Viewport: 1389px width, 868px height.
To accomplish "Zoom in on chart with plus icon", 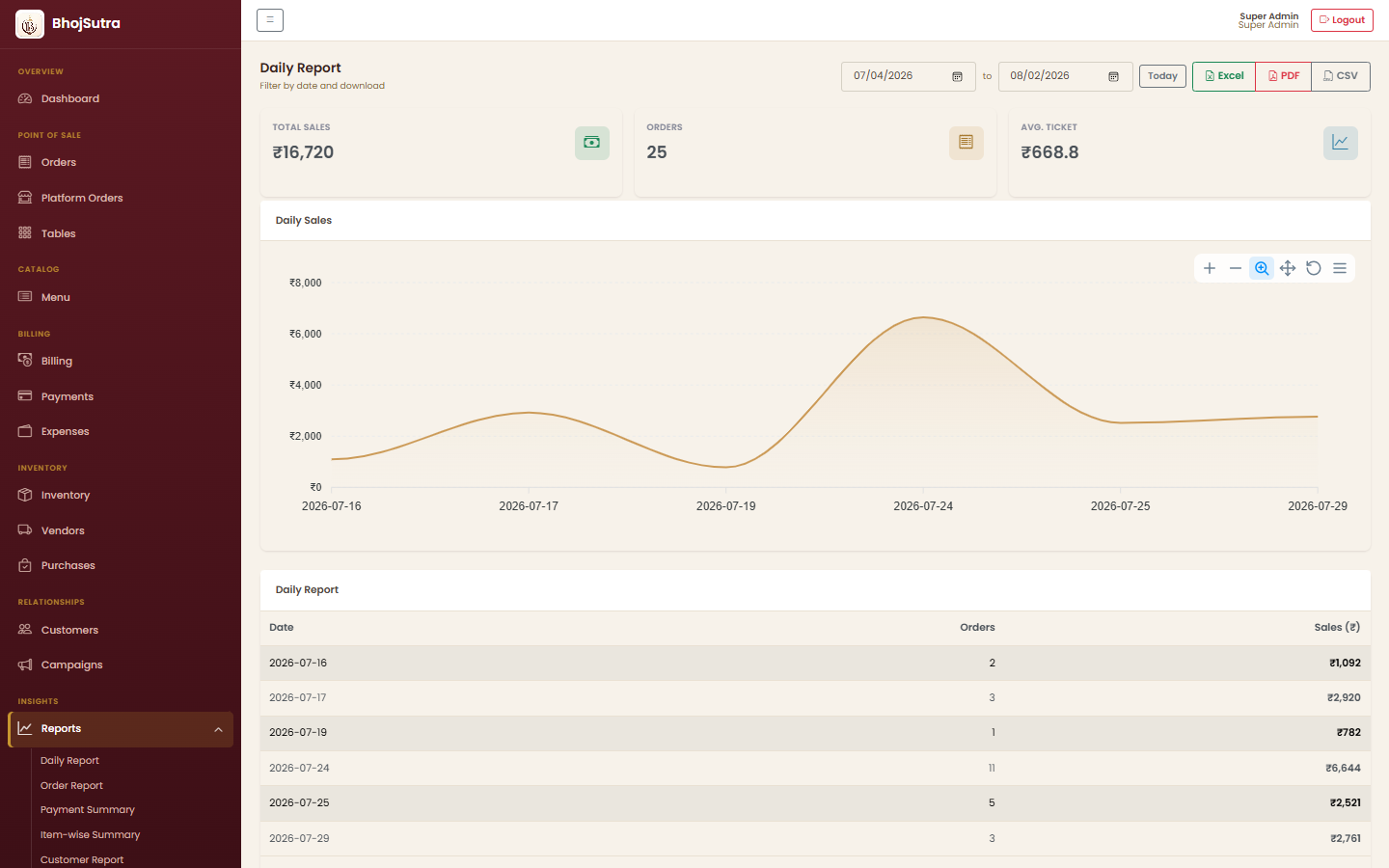I will [1210, 268].
